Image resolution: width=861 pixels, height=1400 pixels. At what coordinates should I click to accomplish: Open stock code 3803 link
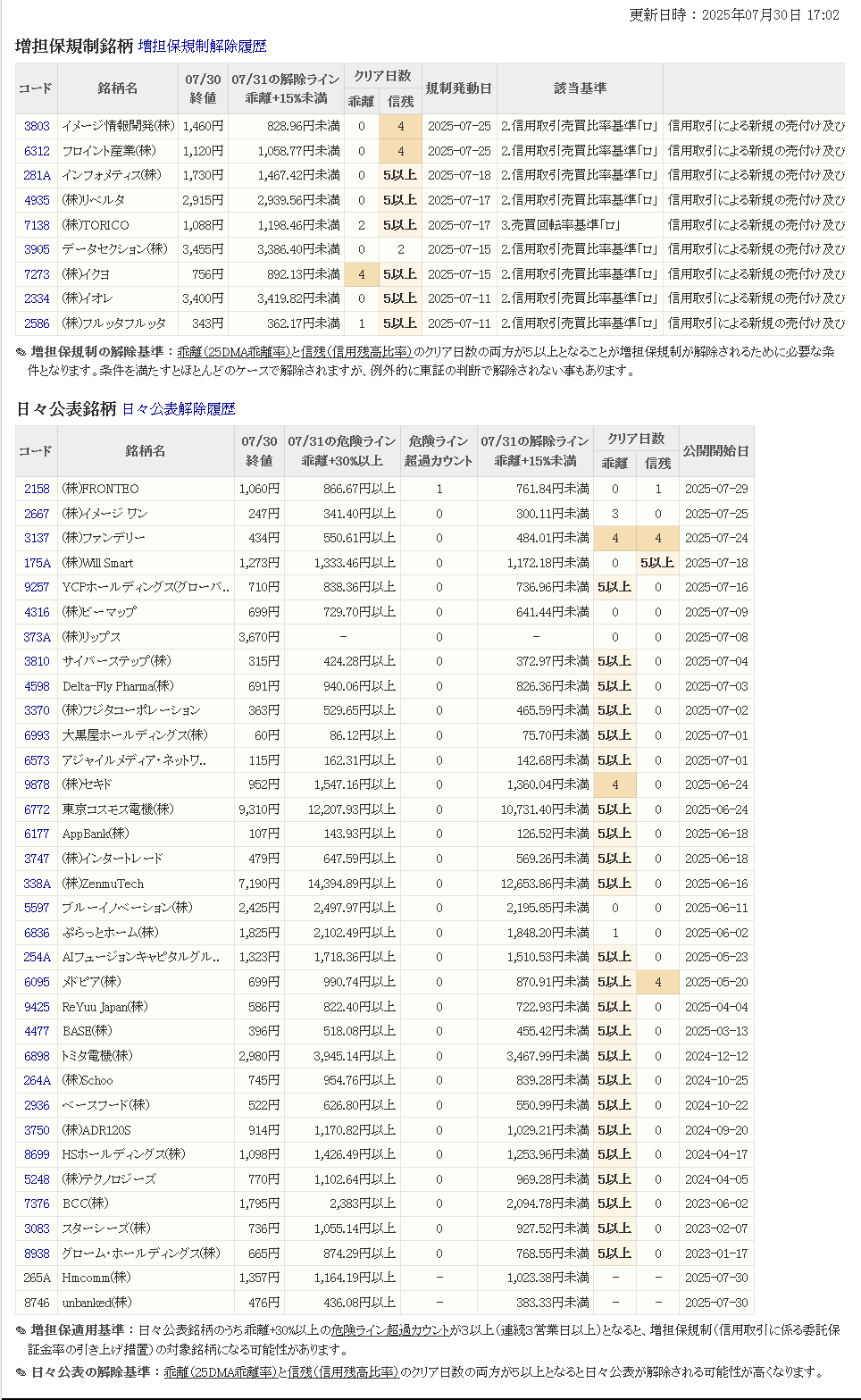[37, 126]
